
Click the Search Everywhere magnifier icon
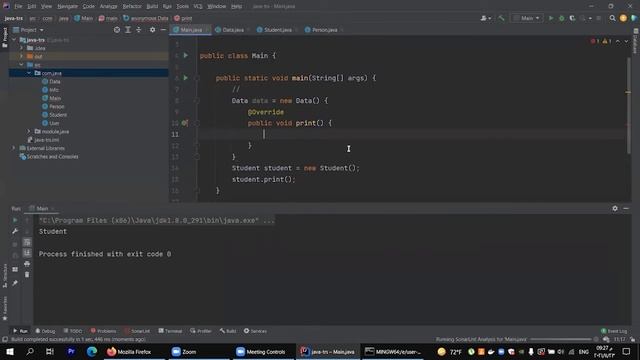click(x=612, y=18)
